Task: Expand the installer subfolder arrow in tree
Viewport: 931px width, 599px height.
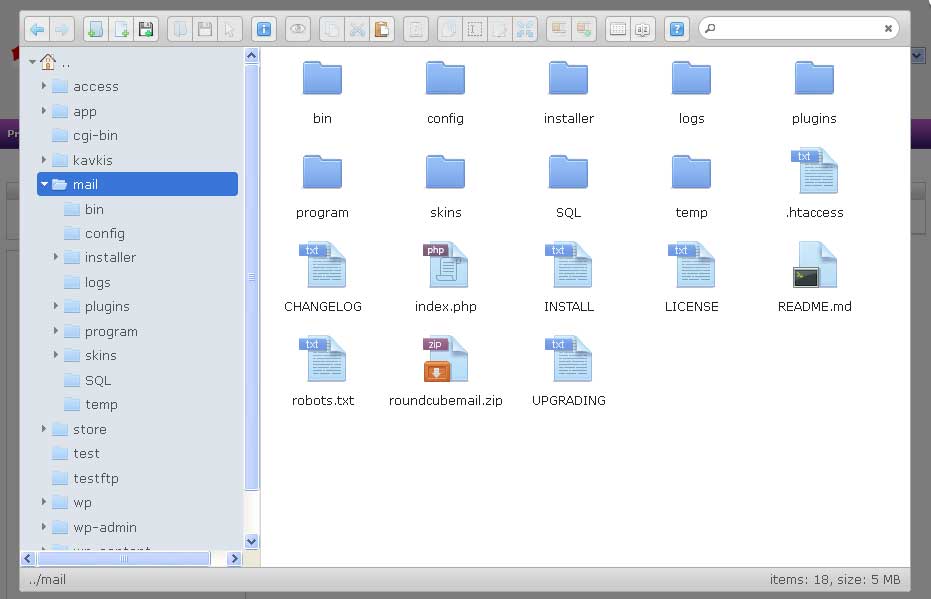Action: click(x=55, y=257)
